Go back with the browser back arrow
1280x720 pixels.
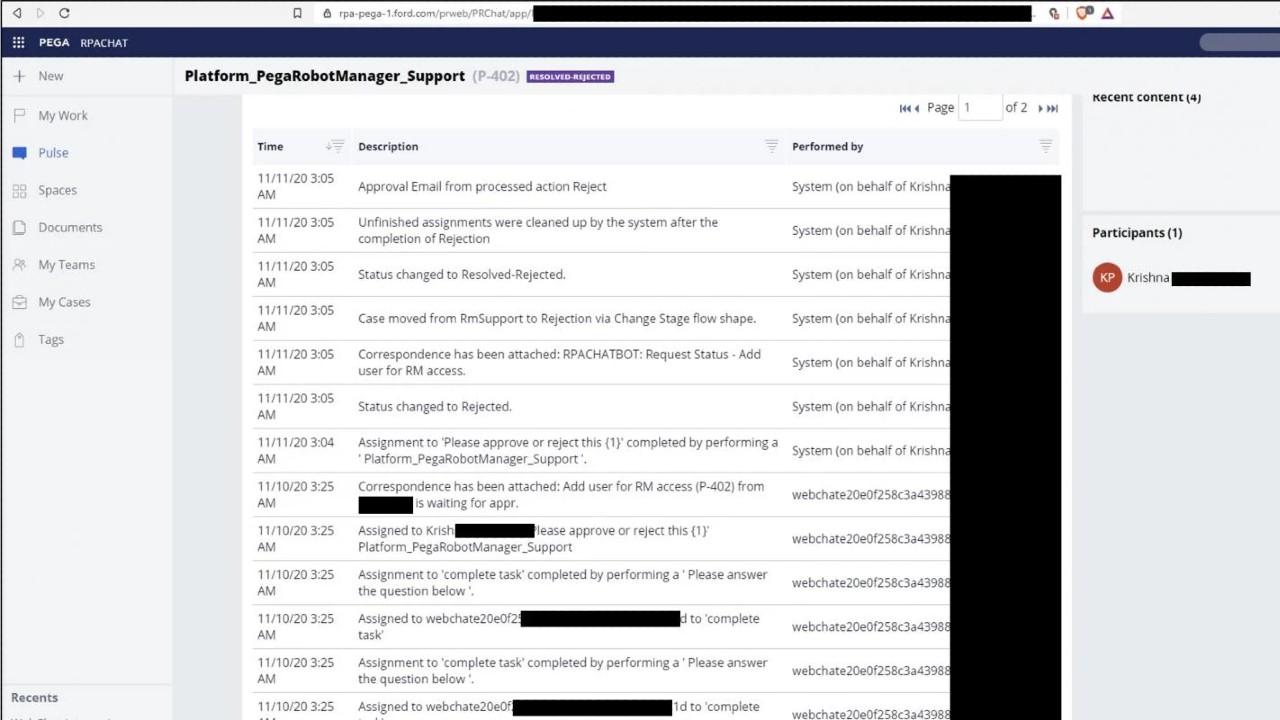coord(16,13)
